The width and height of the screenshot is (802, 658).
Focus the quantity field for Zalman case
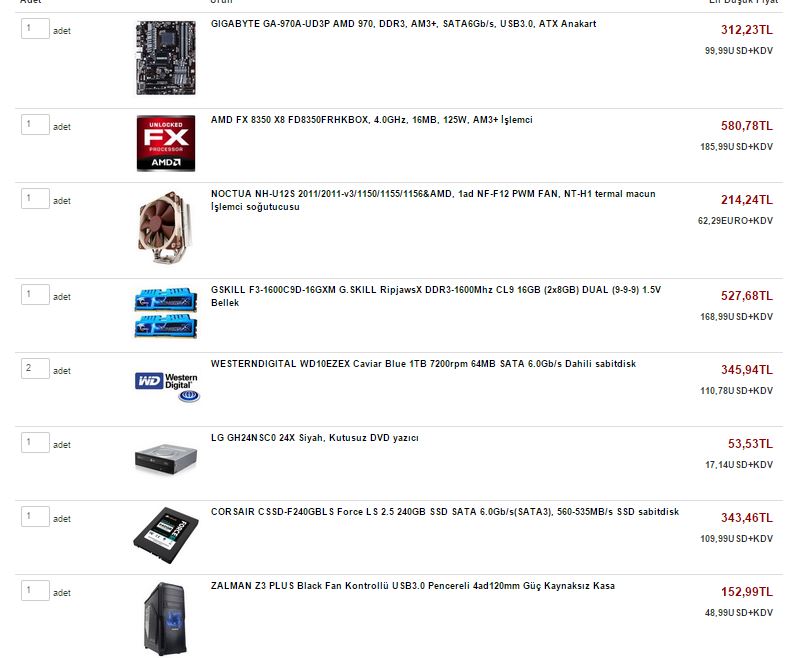[x=35, y=590]
